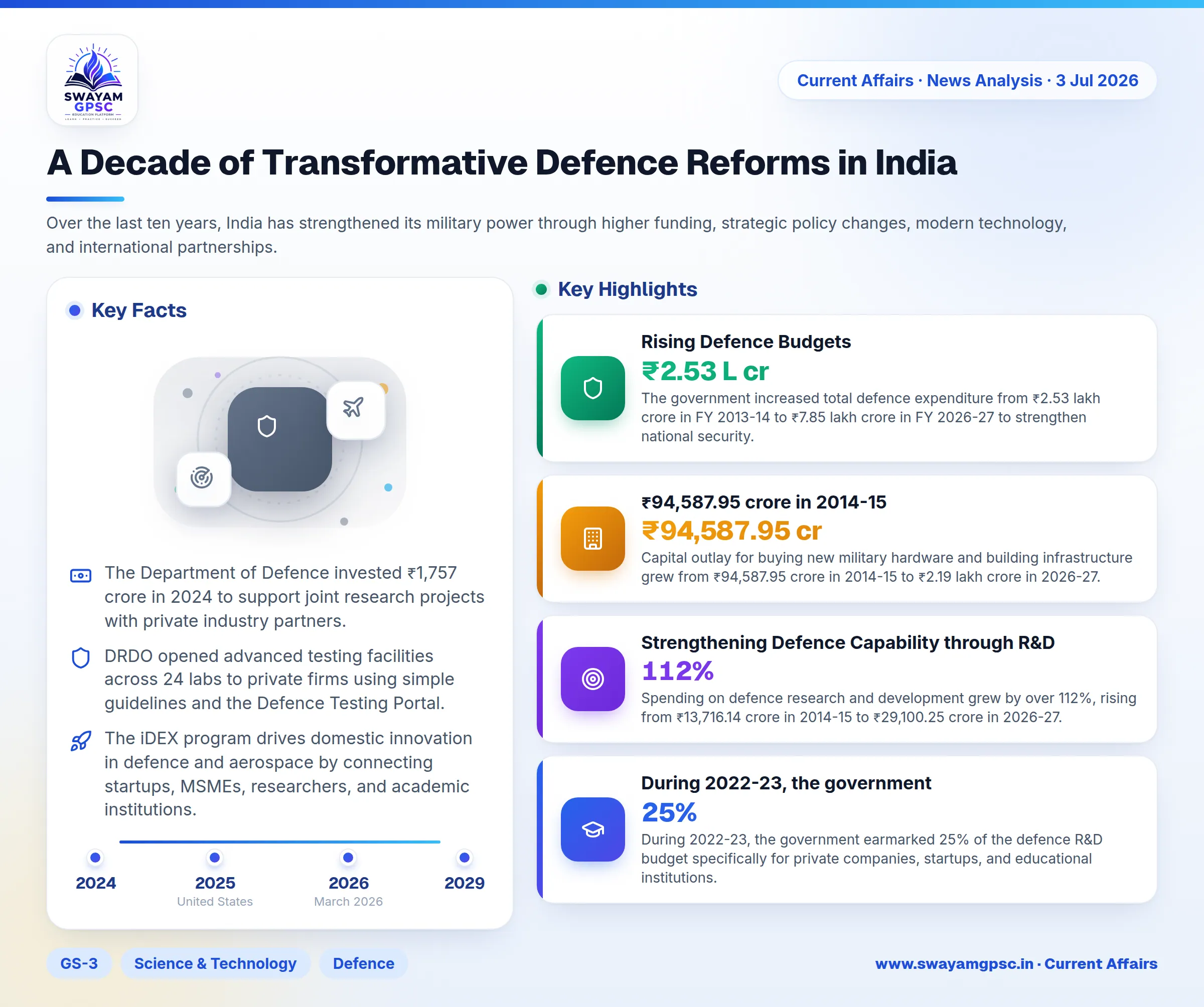
Task: Click the defence expenditure description in the first card
Action: coord(870,417)
